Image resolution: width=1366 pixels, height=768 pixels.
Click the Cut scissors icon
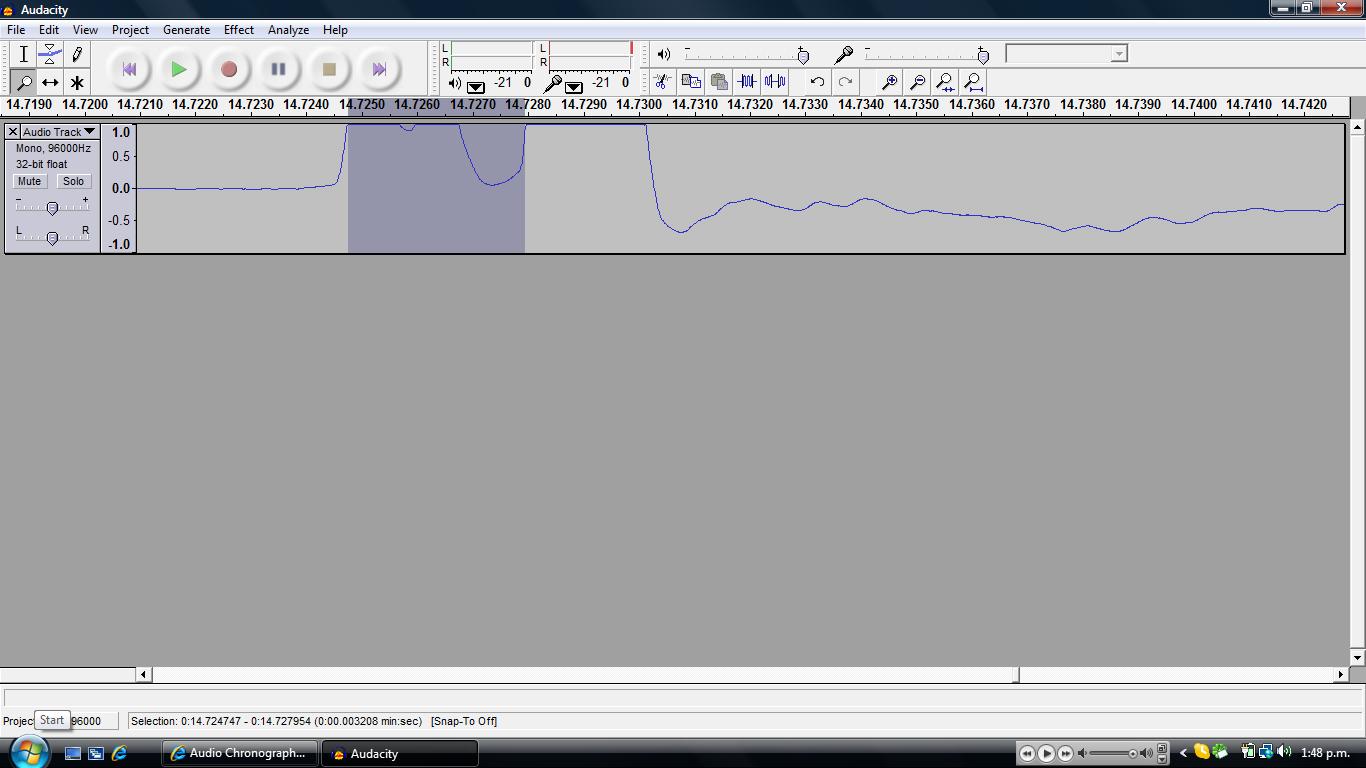[662, 82]
